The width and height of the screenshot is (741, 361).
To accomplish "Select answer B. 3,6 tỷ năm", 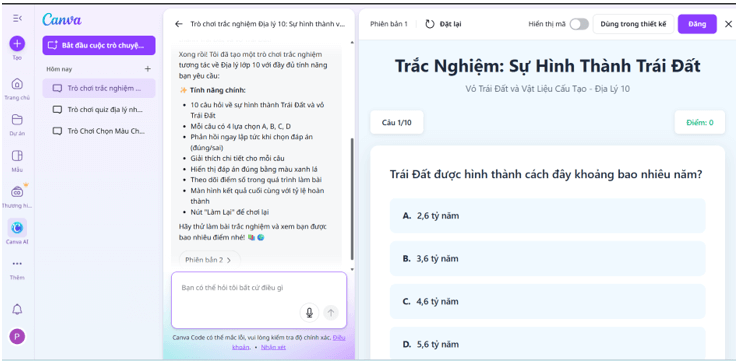I will coord(547,258).
